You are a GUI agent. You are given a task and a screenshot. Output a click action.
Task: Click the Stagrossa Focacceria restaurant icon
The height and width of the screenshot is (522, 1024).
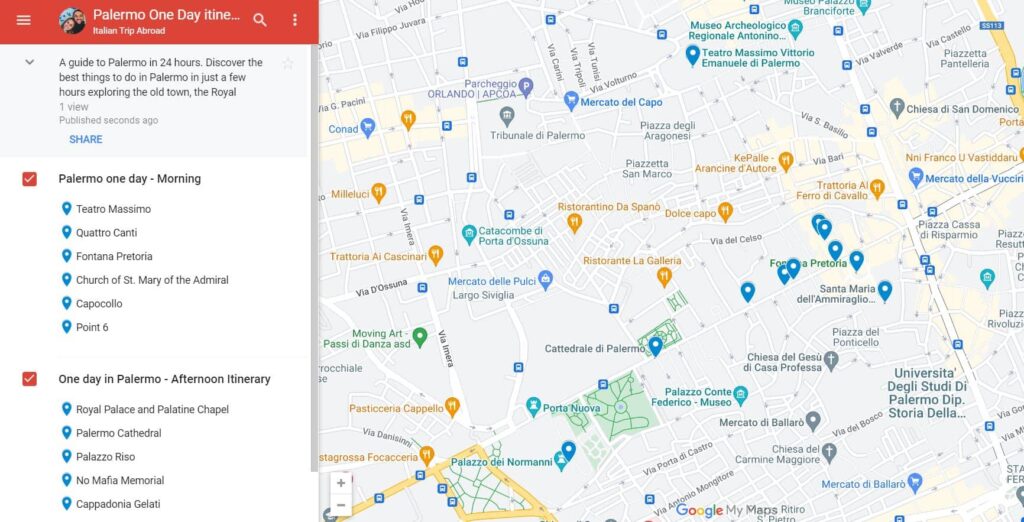(x=426, y=454)
